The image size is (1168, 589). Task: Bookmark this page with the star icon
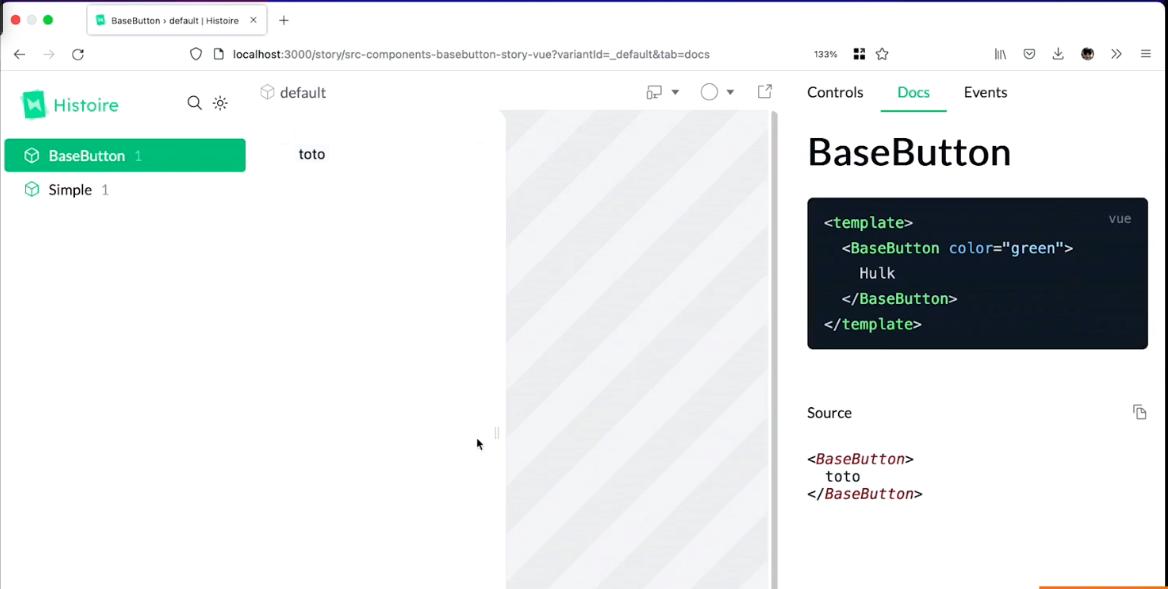point(882,54)
